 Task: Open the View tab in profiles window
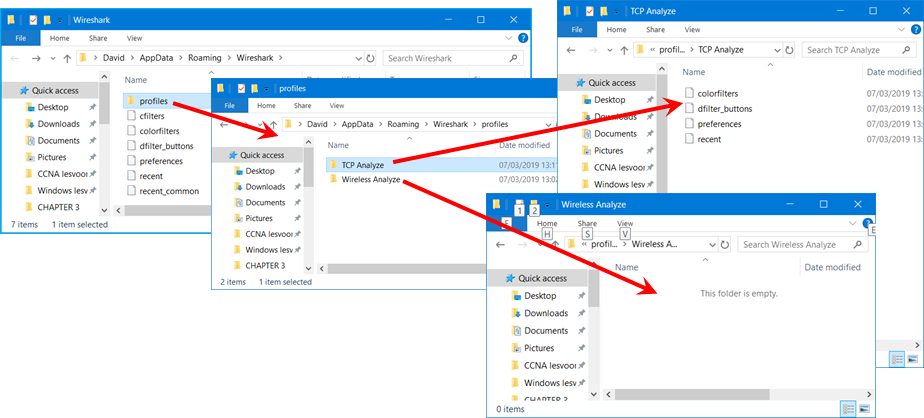[x=336, y=106]
